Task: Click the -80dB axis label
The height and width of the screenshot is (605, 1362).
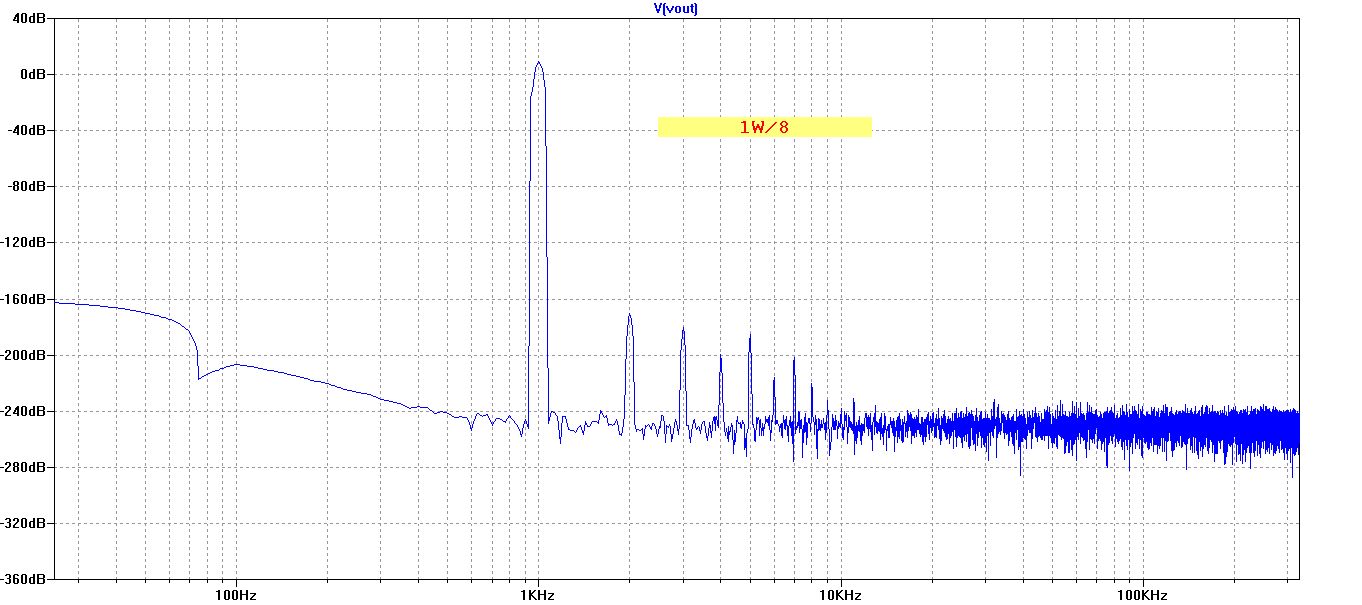Action: (29, 186)
